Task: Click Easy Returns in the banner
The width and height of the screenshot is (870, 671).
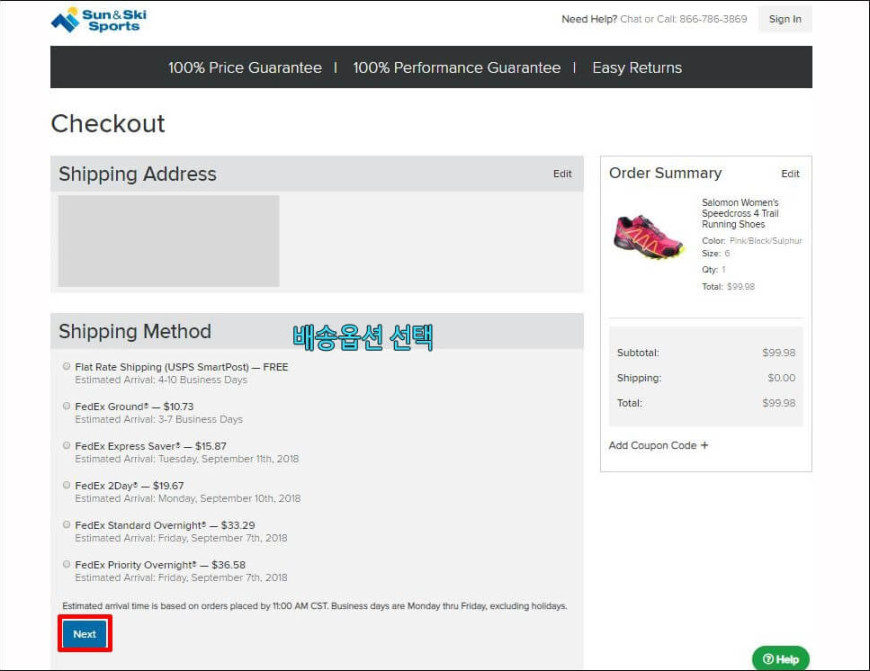Action: [637, 68]
